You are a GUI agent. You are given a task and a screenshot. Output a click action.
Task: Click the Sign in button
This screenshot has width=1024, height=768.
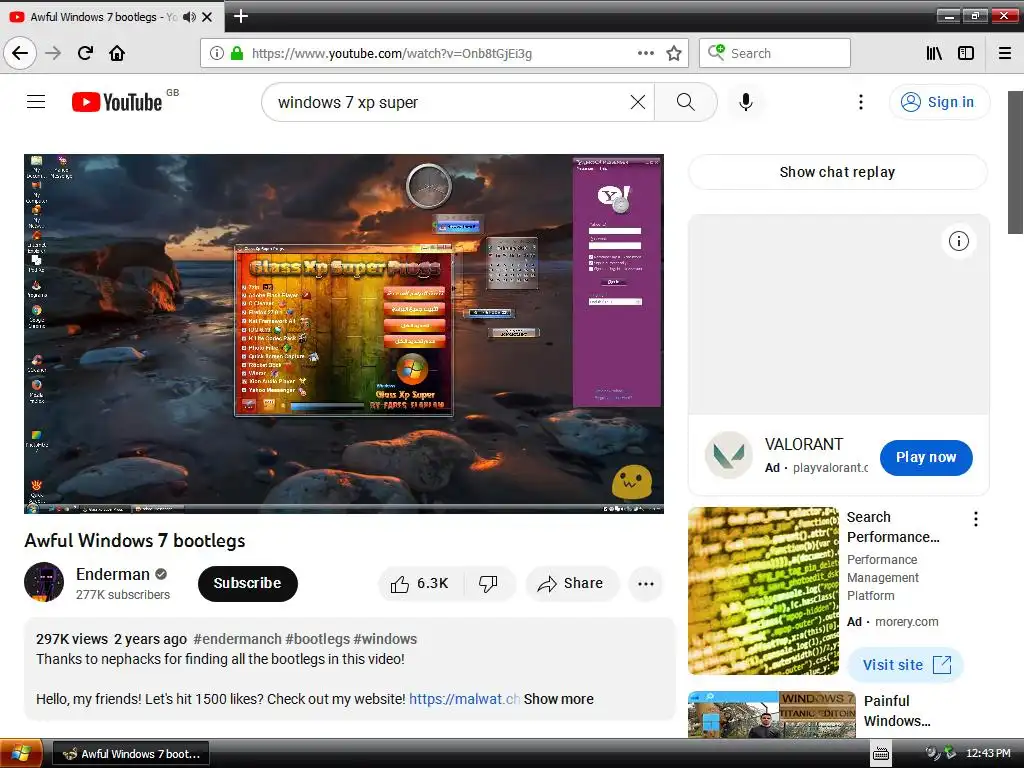[939, 102]
